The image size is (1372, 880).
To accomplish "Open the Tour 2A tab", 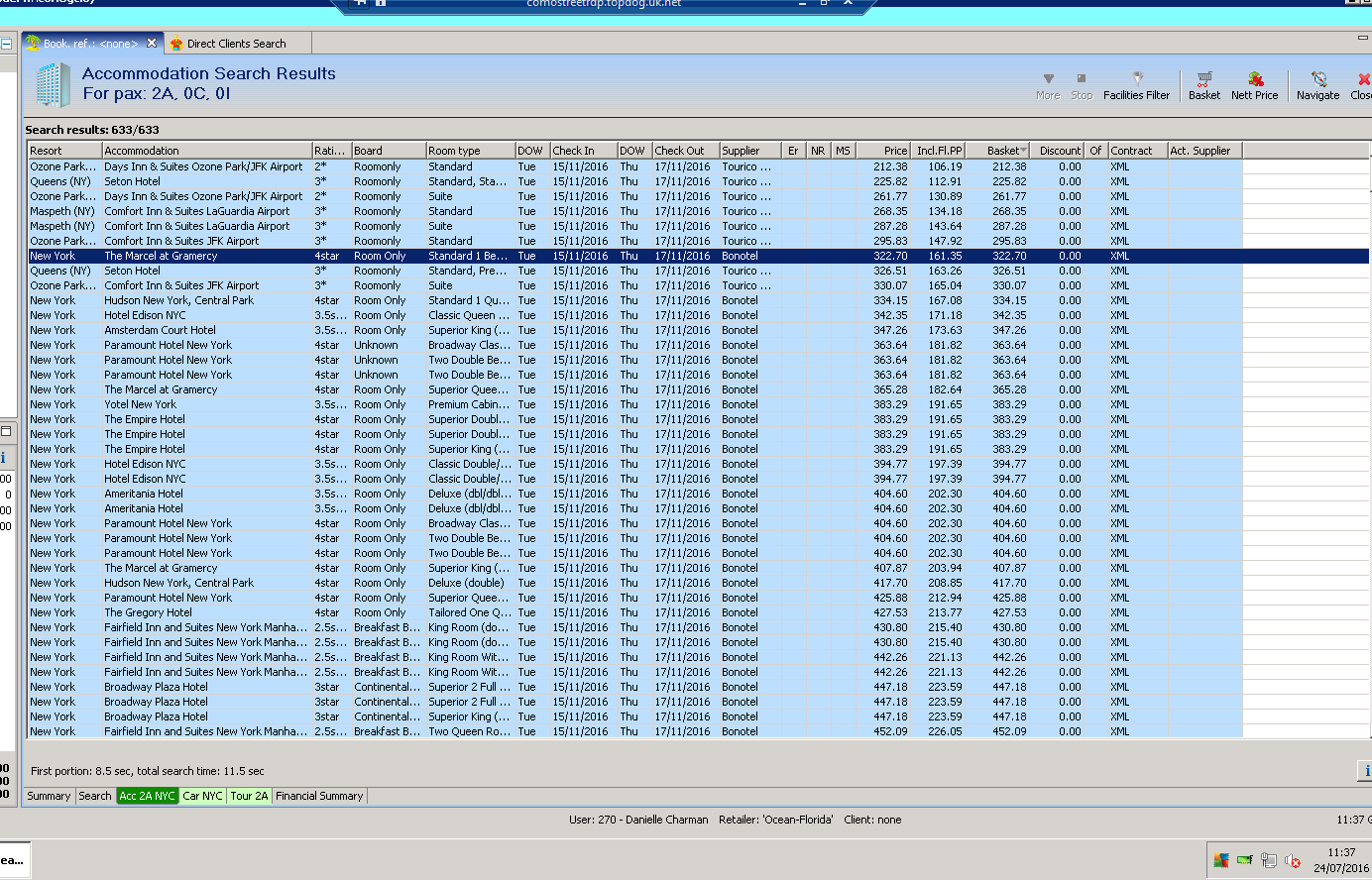I will 249,796.
